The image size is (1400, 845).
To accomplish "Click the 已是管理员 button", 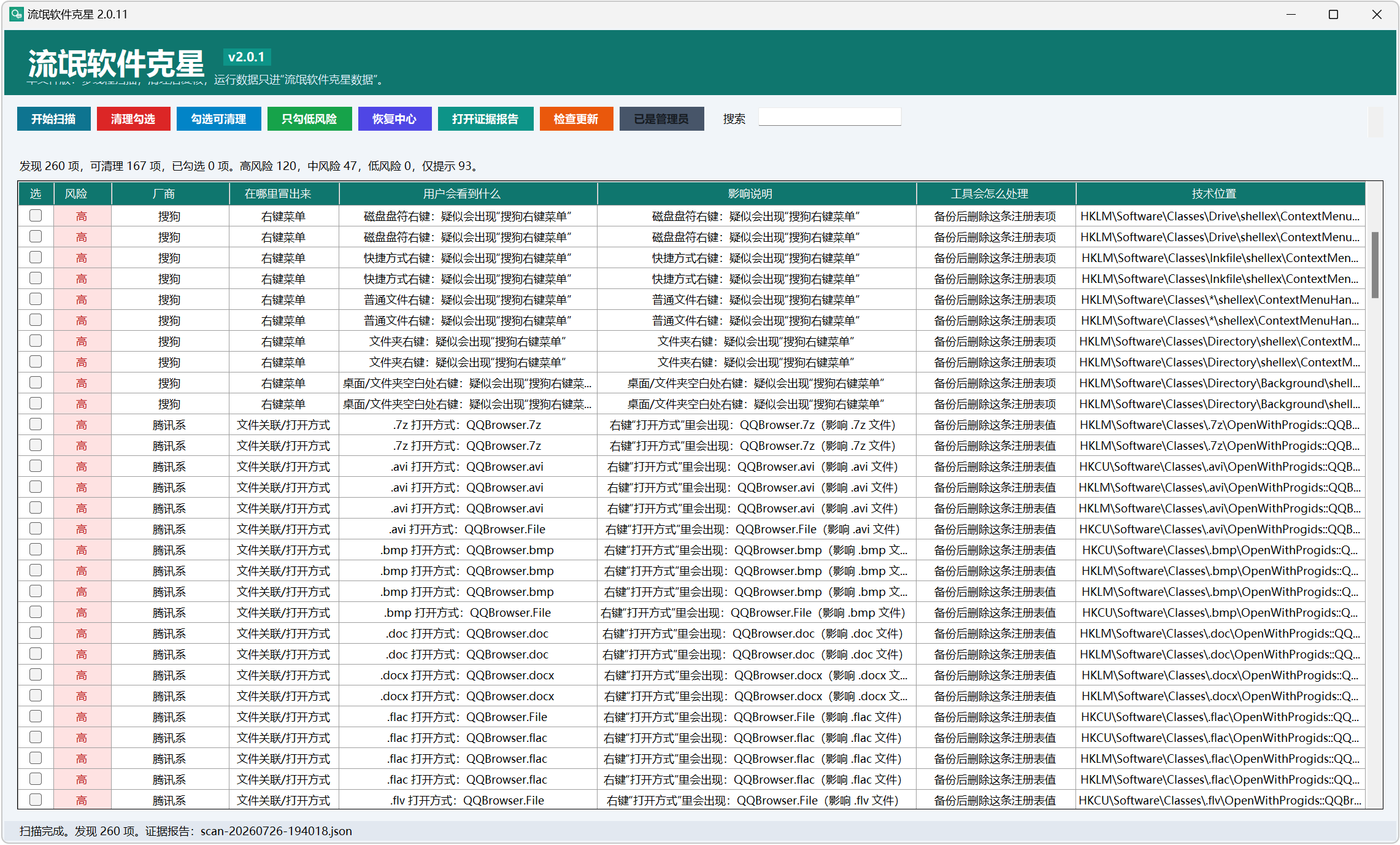I will [x=661, y=119].
